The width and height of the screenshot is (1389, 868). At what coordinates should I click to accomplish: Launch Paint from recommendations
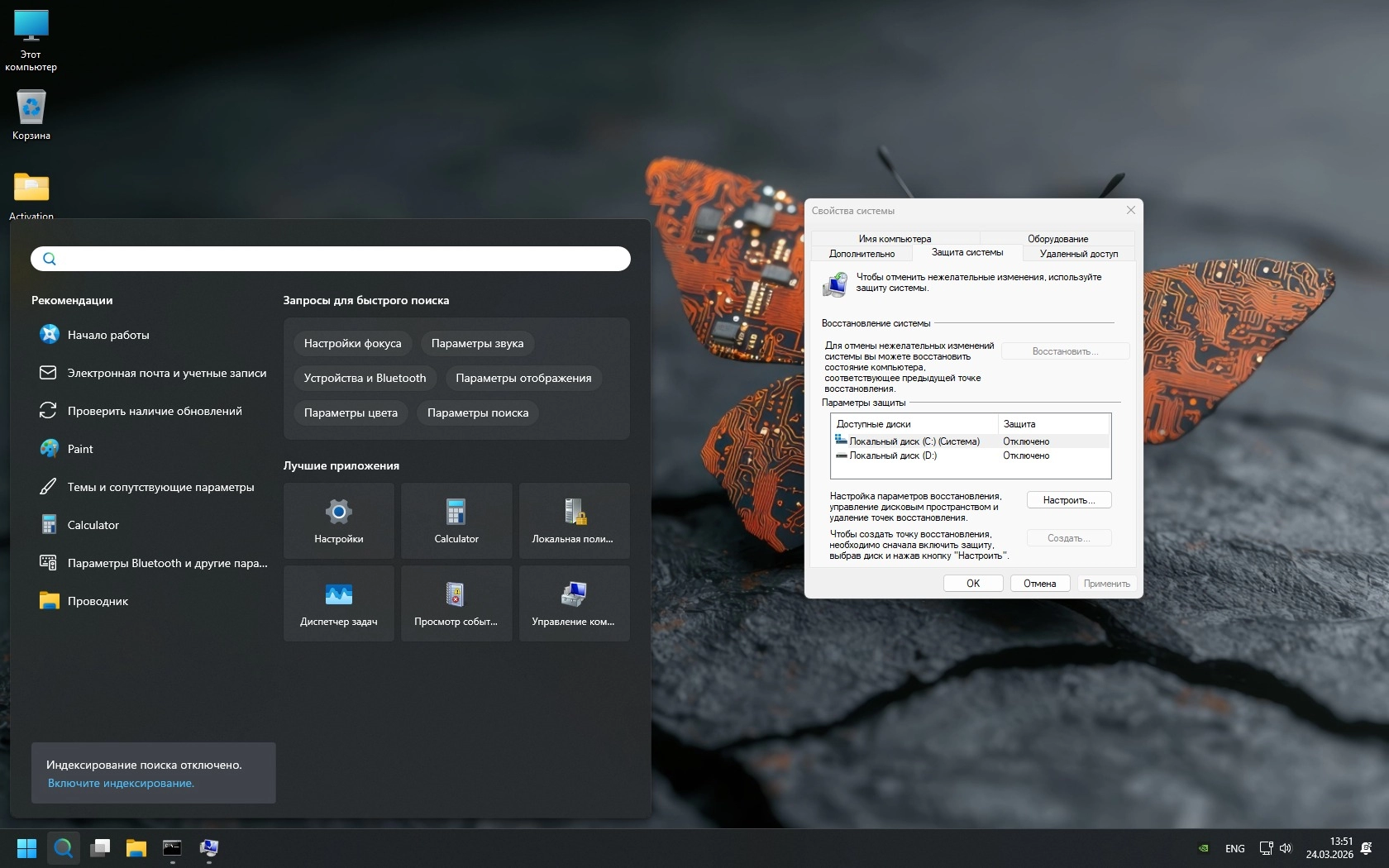click(152, 449)
